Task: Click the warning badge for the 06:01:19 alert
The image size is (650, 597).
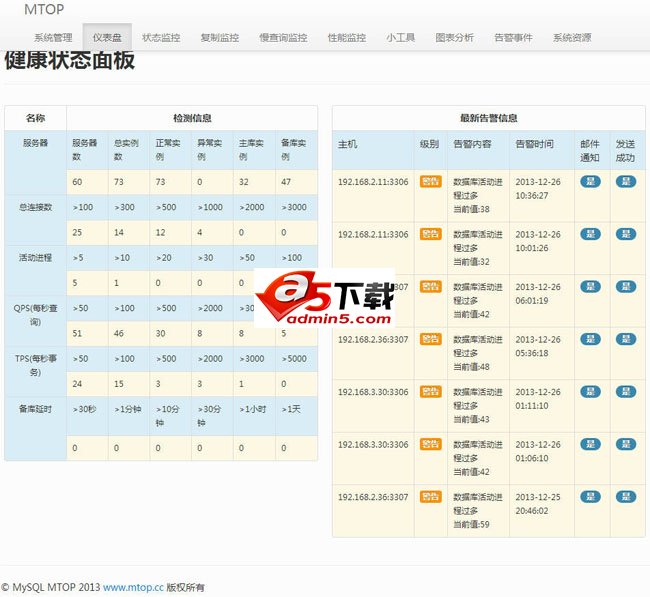Action: (431, 286)
